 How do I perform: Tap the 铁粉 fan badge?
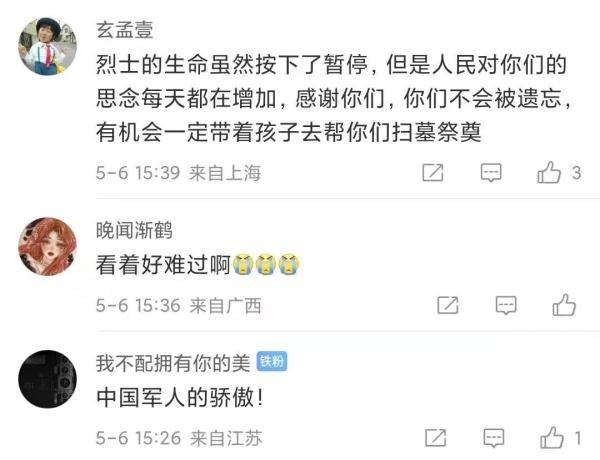(272, 361)
